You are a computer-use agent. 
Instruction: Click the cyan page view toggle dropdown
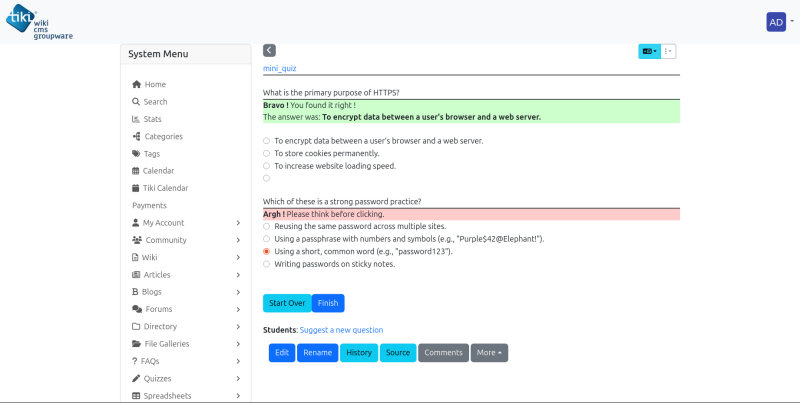pos(649,52)
